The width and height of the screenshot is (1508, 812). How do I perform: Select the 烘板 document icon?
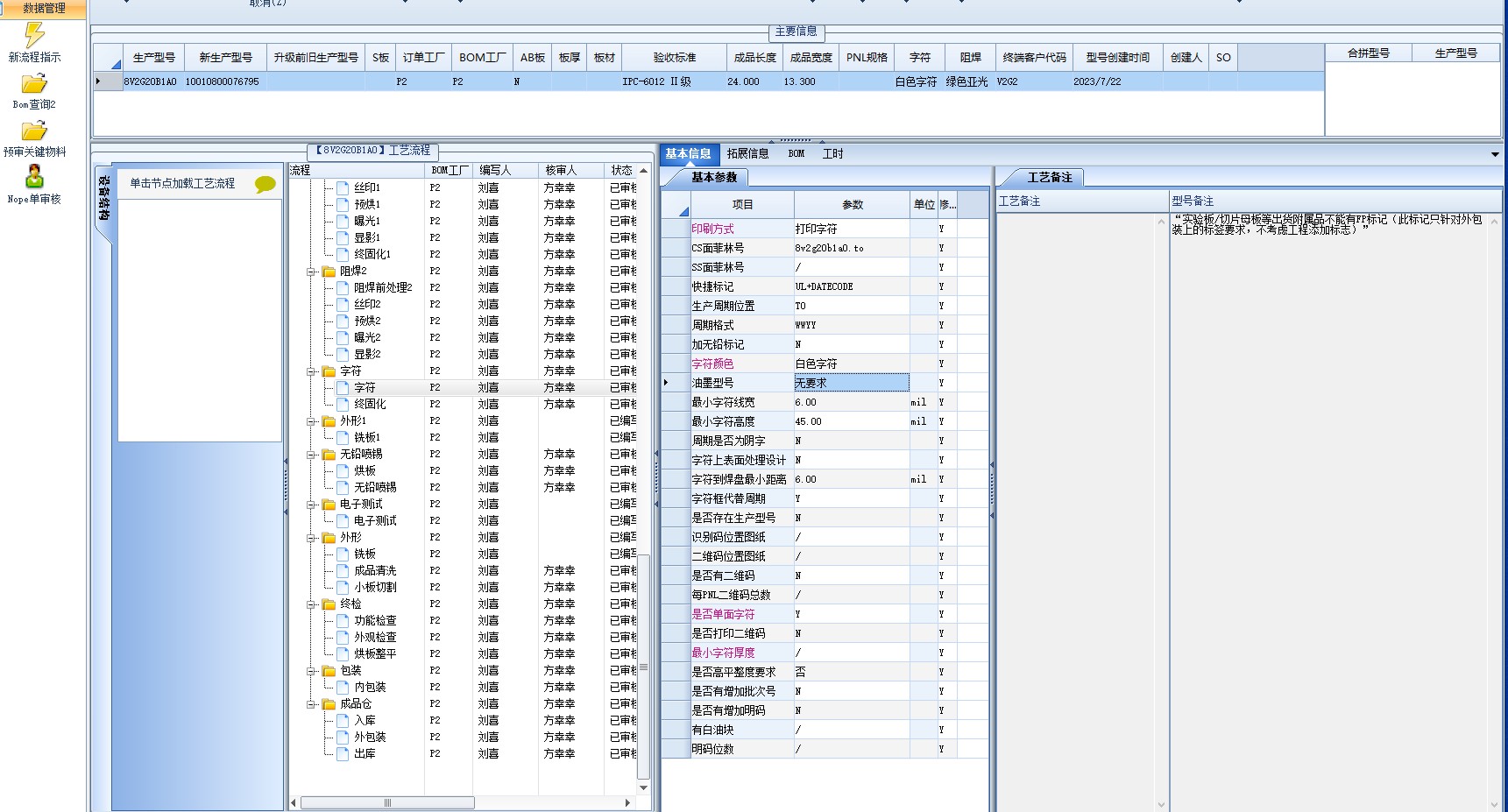click(343, 470)
